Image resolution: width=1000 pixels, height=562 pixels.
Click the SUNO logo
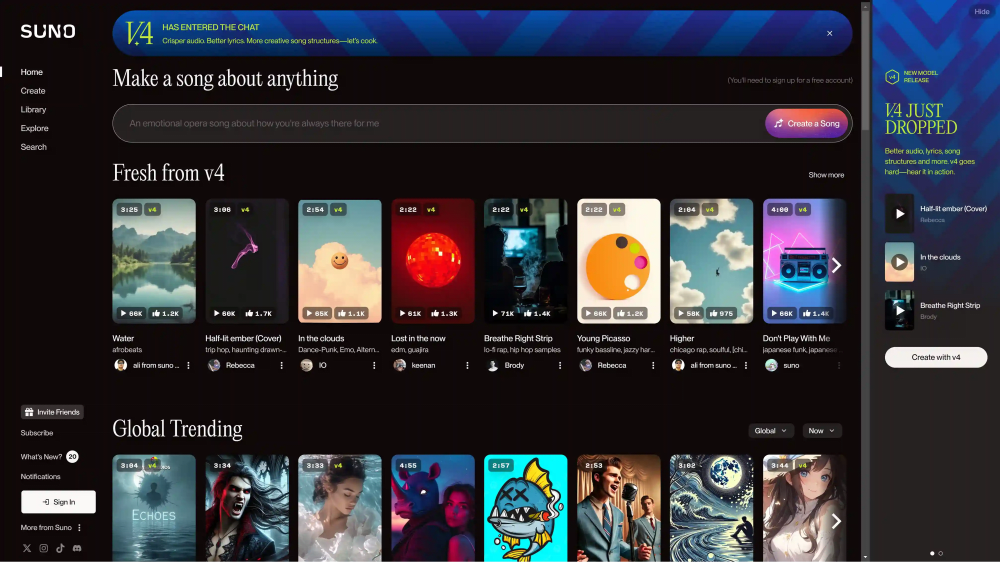48,31
